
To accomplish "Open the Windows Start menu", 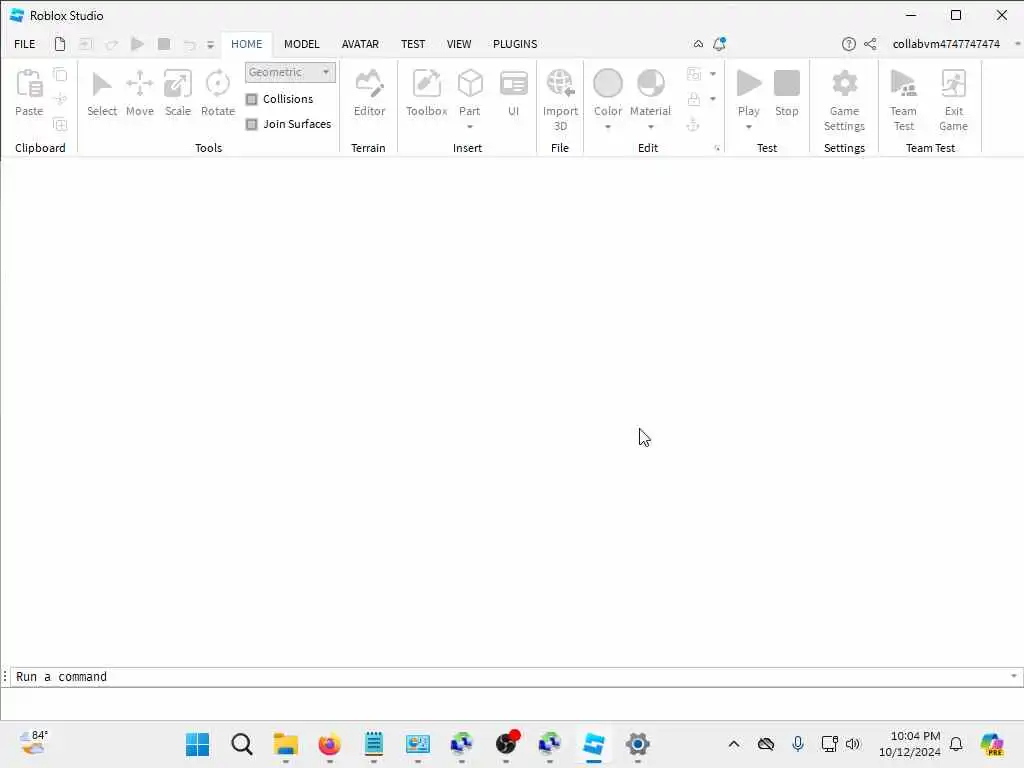I will point(197,744).
